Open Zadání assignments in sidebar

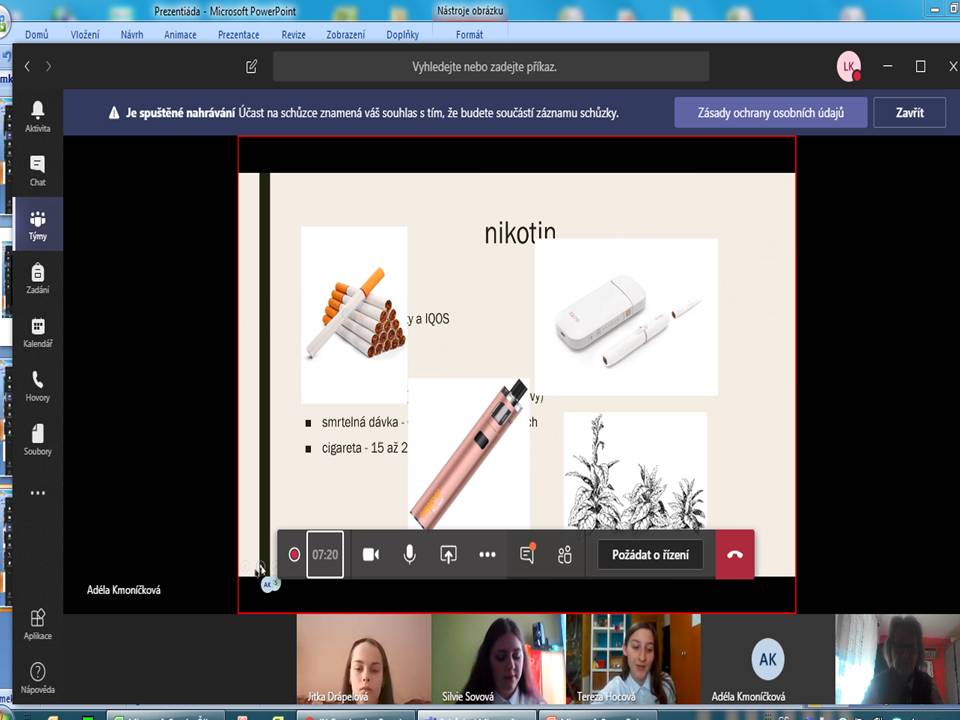click(x=37, y=277)
